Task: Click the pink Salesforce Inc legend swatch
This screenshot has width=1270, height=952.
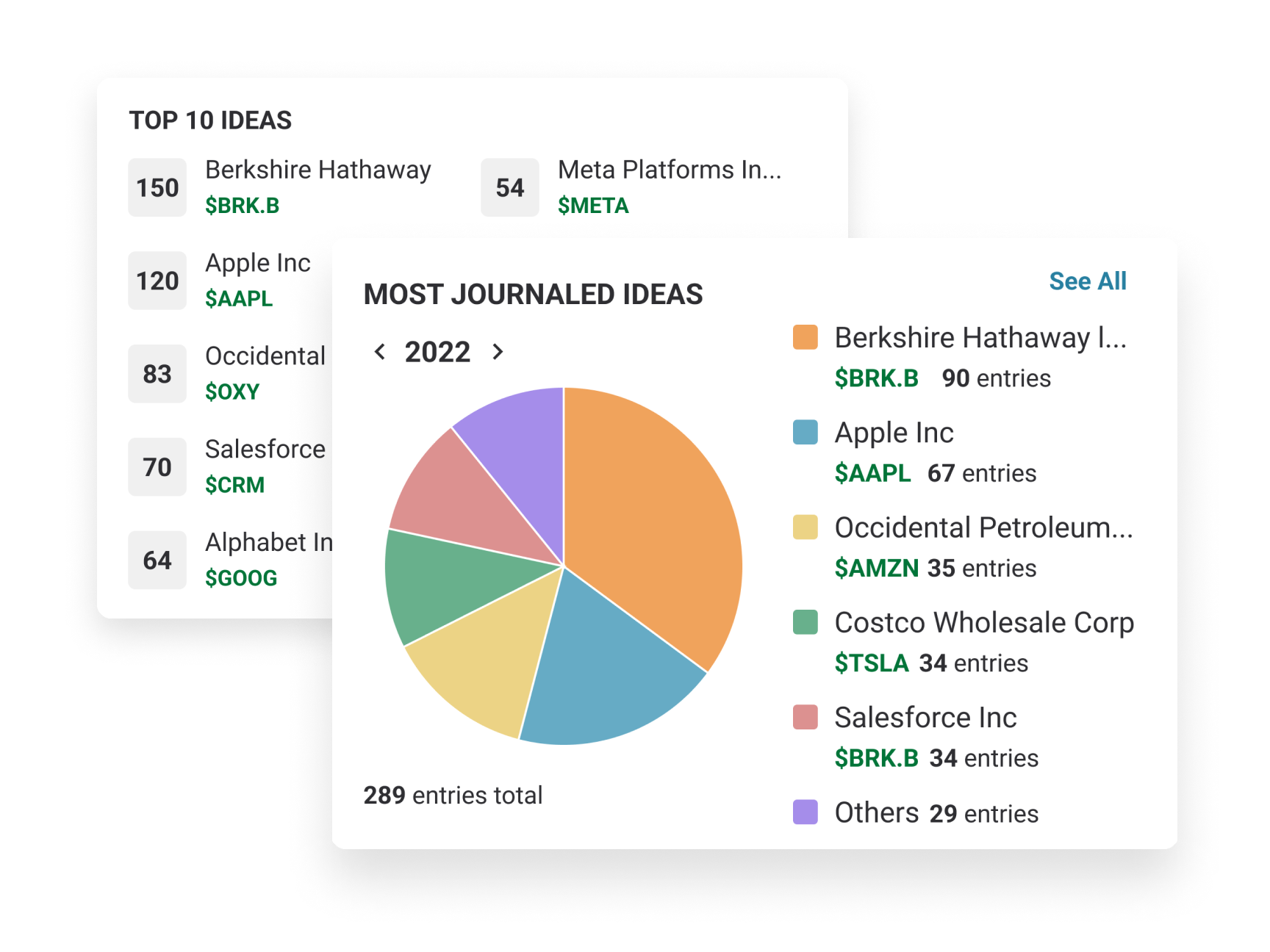Action: point(806,717)
